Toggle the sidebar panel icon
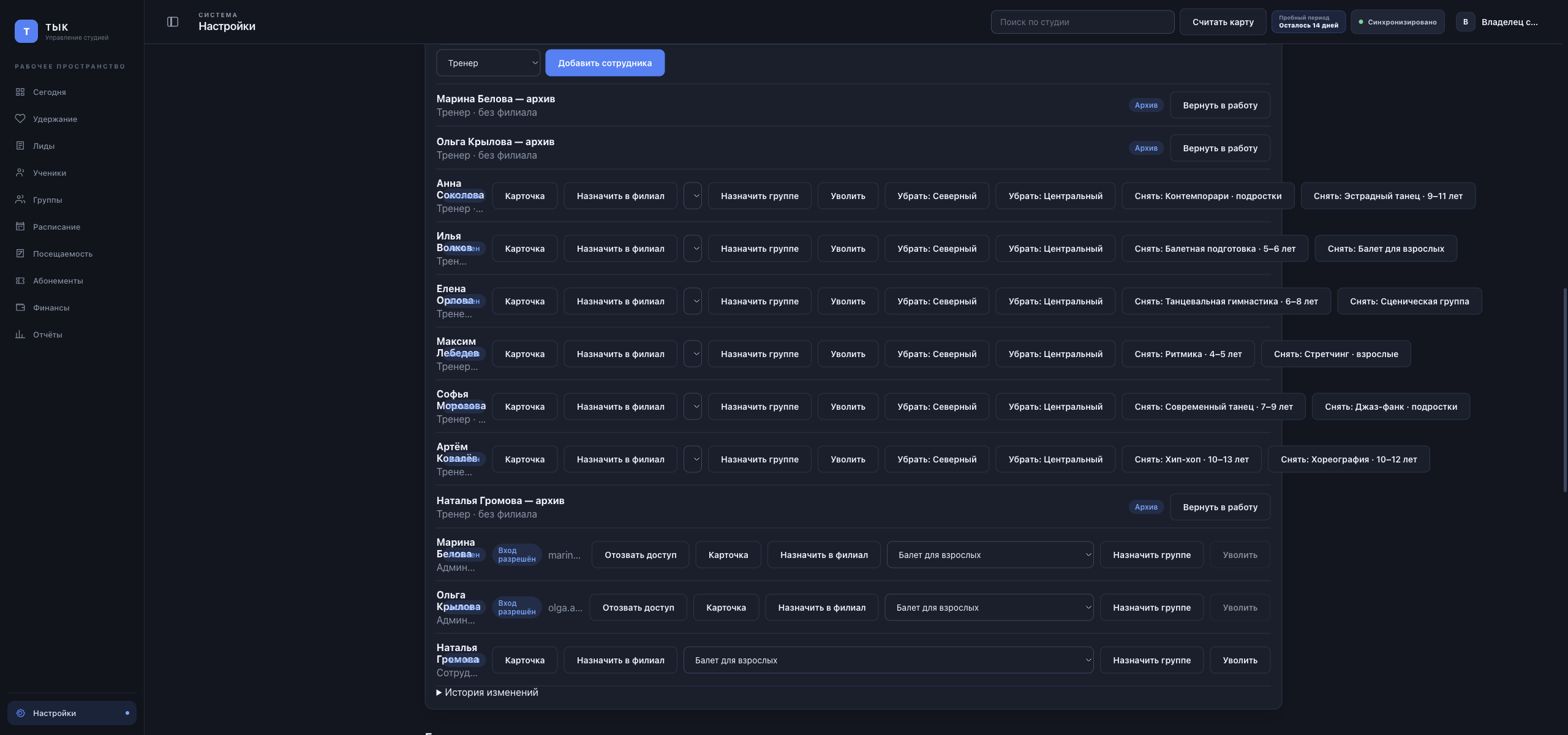Image resolution: width=1568 pixels, height=735 pixels. coord(173,22)
